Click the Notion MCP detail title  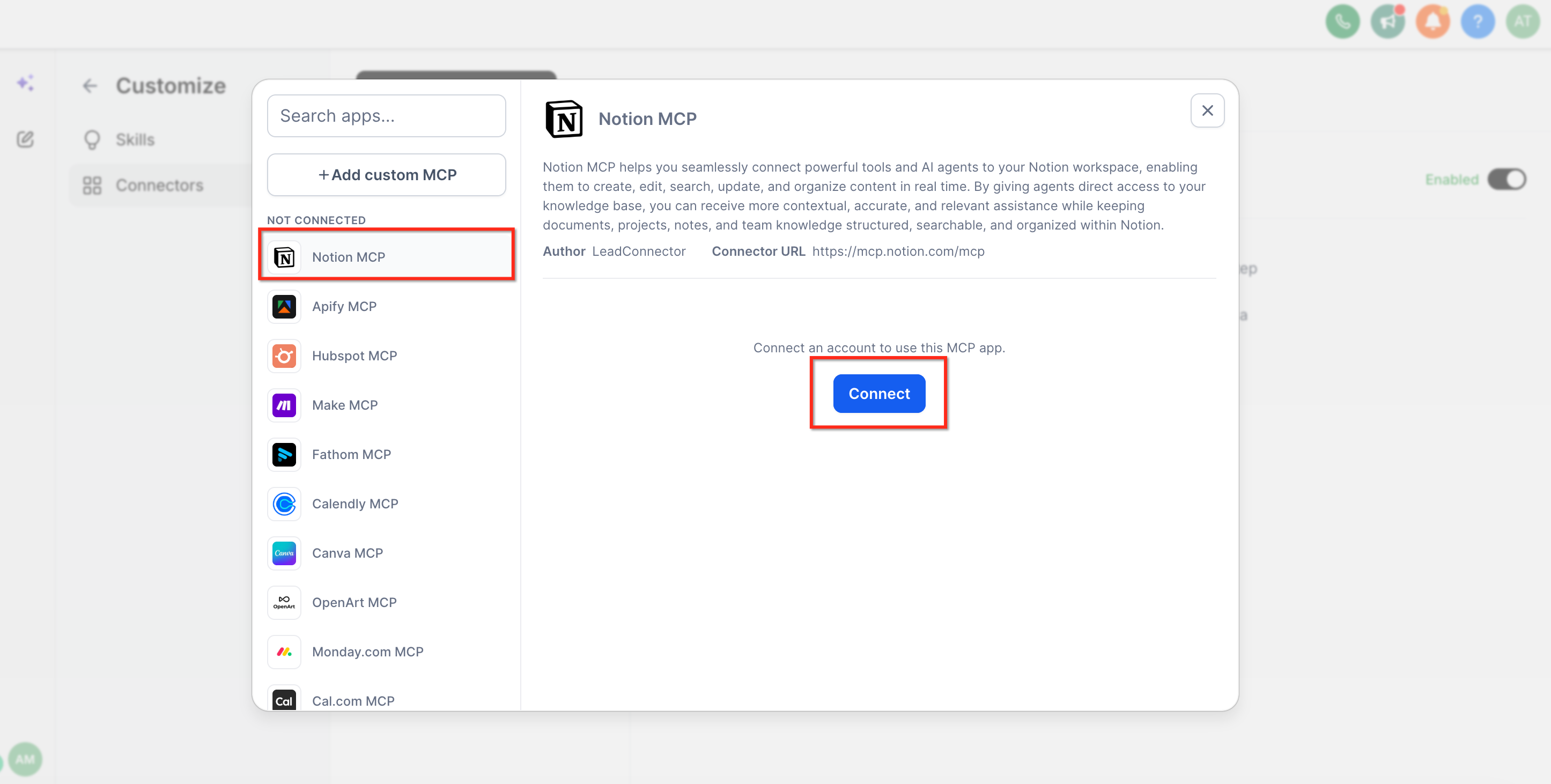[x=647, y=119]
